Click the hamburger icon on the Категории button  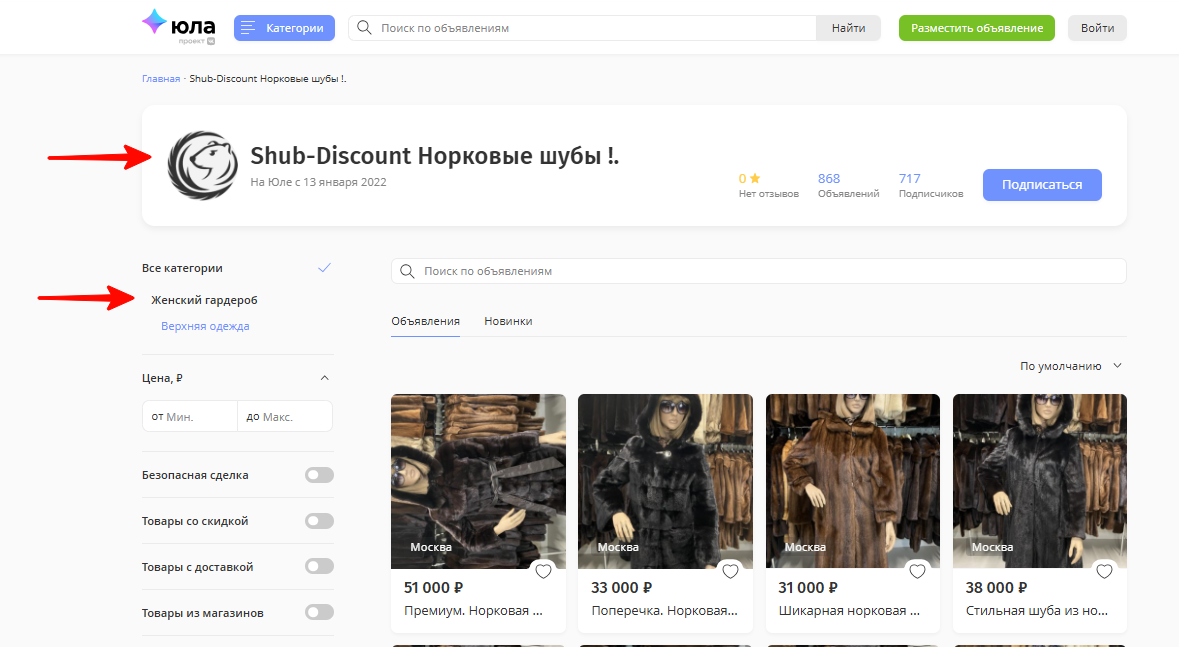click(248, 27)
